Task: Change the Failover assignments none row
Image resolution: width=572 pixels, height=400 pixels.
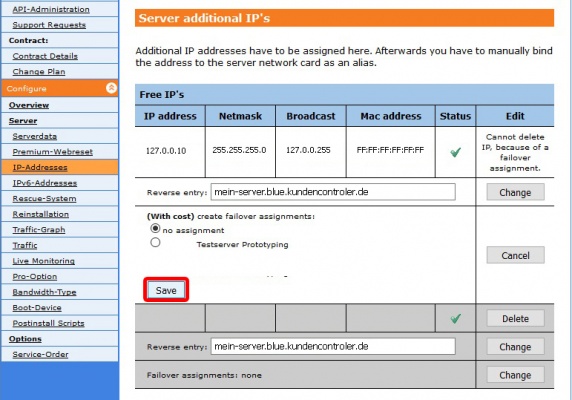Action: pos(515,375)
